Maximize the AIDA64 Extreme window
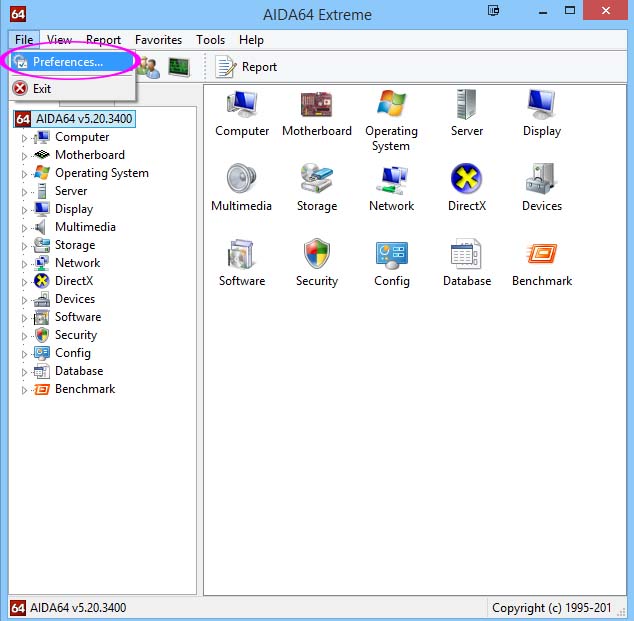 (x=570, y=11)
